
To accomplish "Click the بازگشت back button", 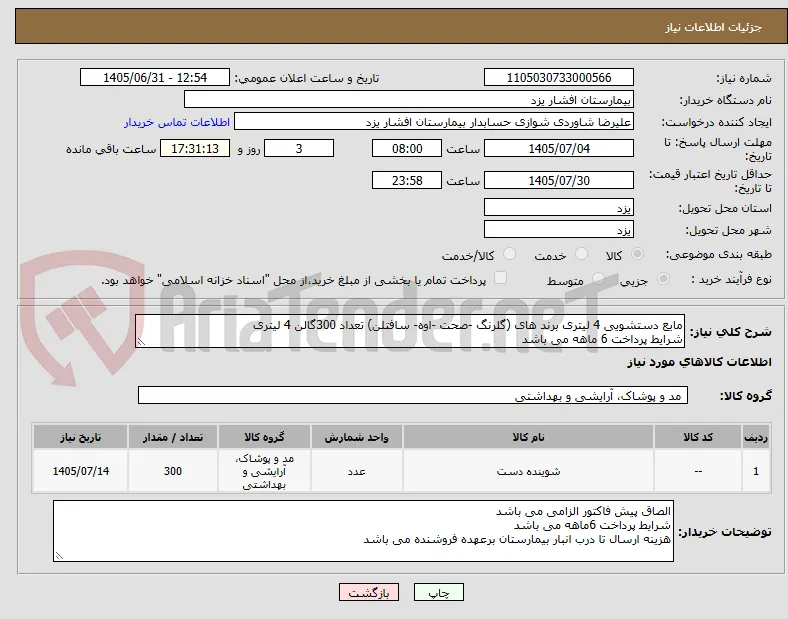I will click(369, 592).
